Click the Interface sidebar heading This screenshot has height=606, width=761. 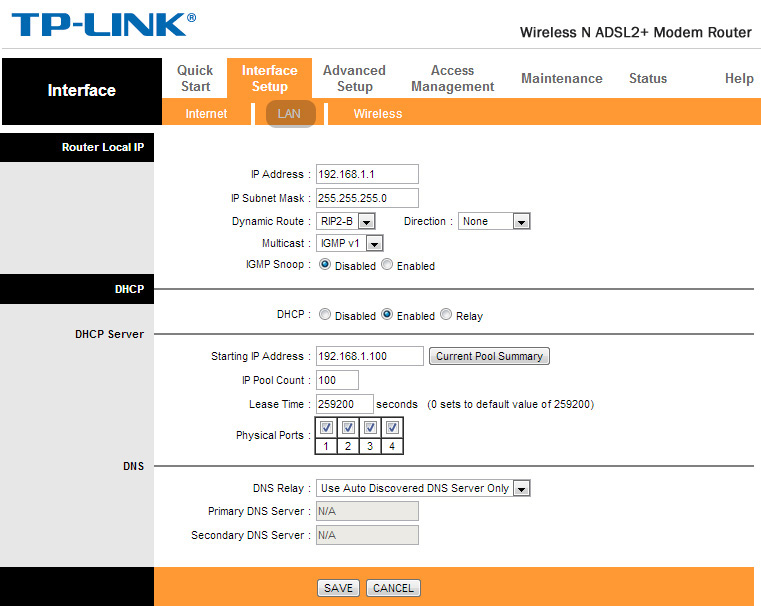point(82,90)
